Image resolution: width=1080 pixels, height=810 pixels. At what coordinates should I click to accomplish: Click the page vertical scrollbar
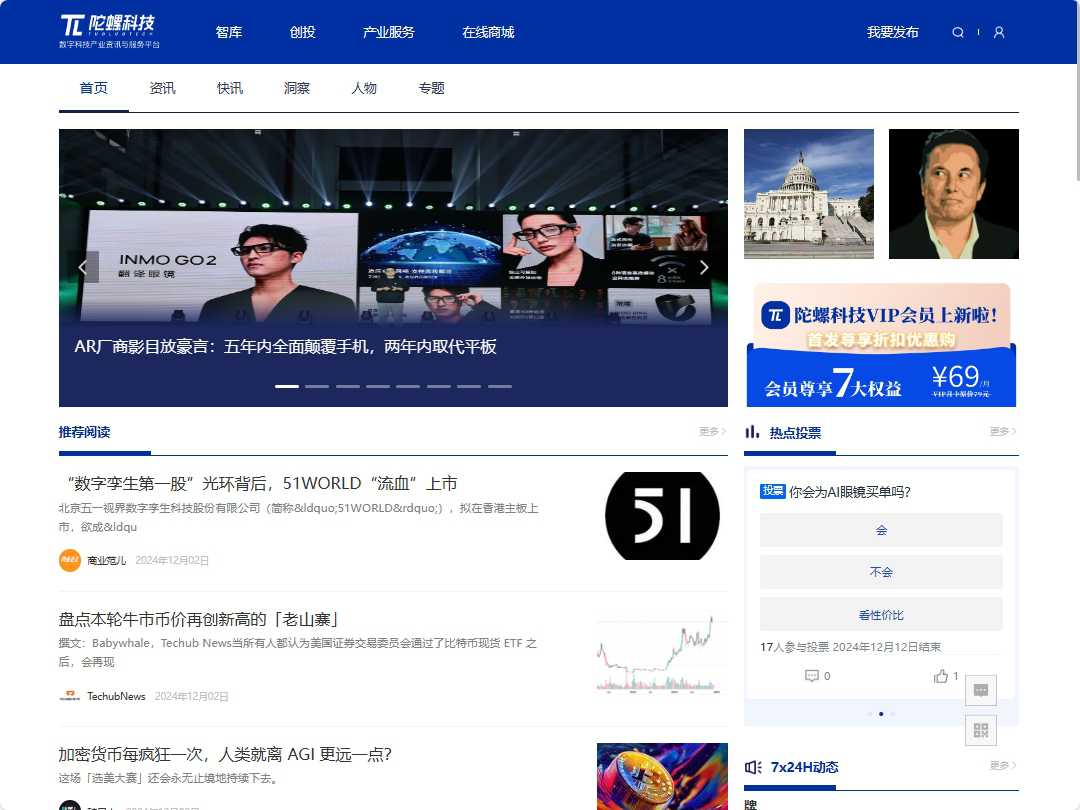pos(1077,90)
